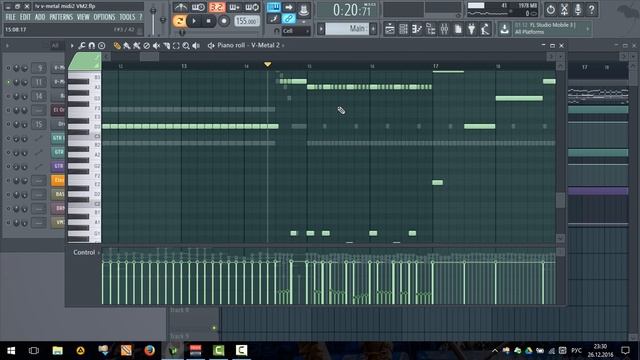This screenshot has height=360, width=640.
Task: Open the plugin picker plug icon
Action: click(471, 29)
